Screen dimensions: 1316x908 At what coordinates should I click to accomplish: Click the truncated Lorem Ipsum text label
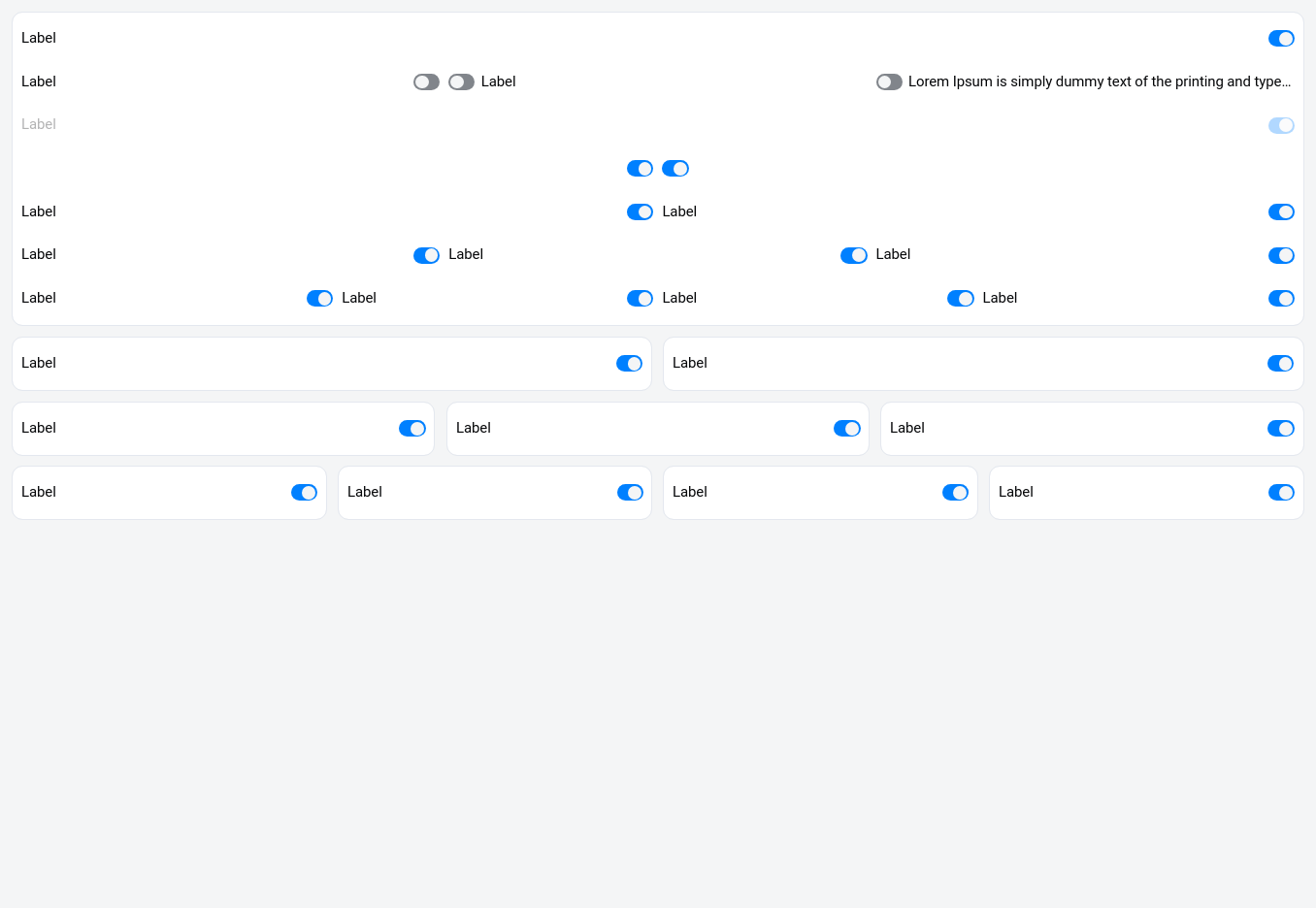[1099, 81]
